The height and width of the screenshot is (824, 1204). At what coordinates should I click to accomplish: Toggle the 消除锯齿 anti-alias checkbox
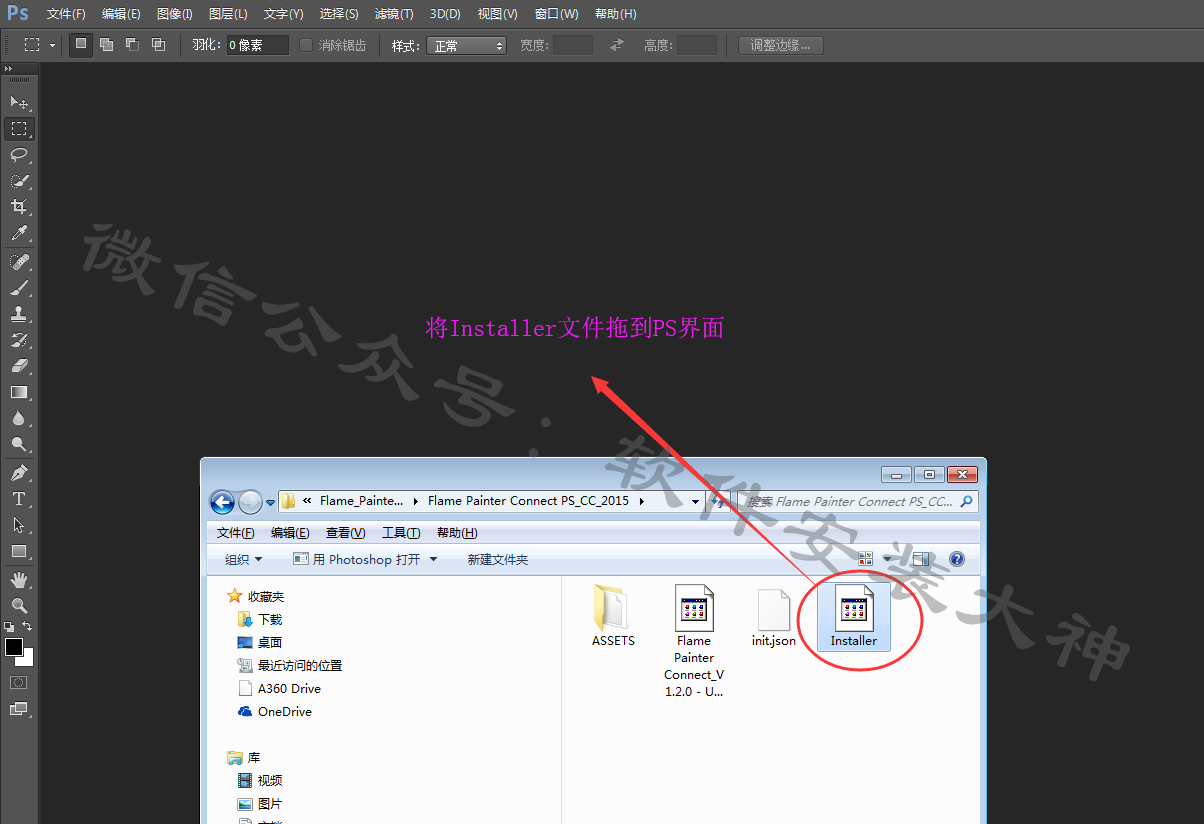point(306,45)
